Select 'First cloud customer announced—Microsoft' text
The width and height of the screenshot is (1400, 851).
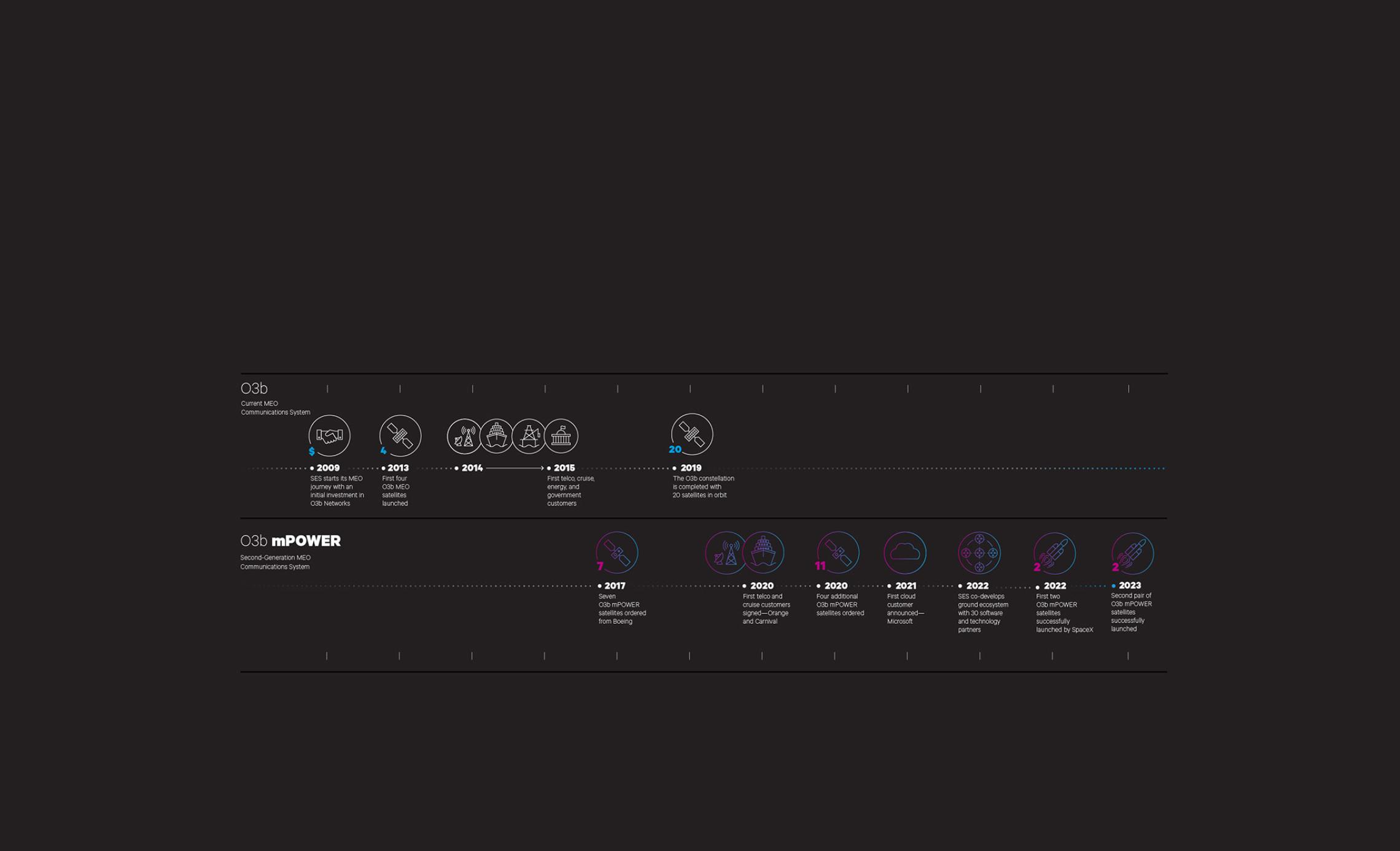[x=905, y=609]
